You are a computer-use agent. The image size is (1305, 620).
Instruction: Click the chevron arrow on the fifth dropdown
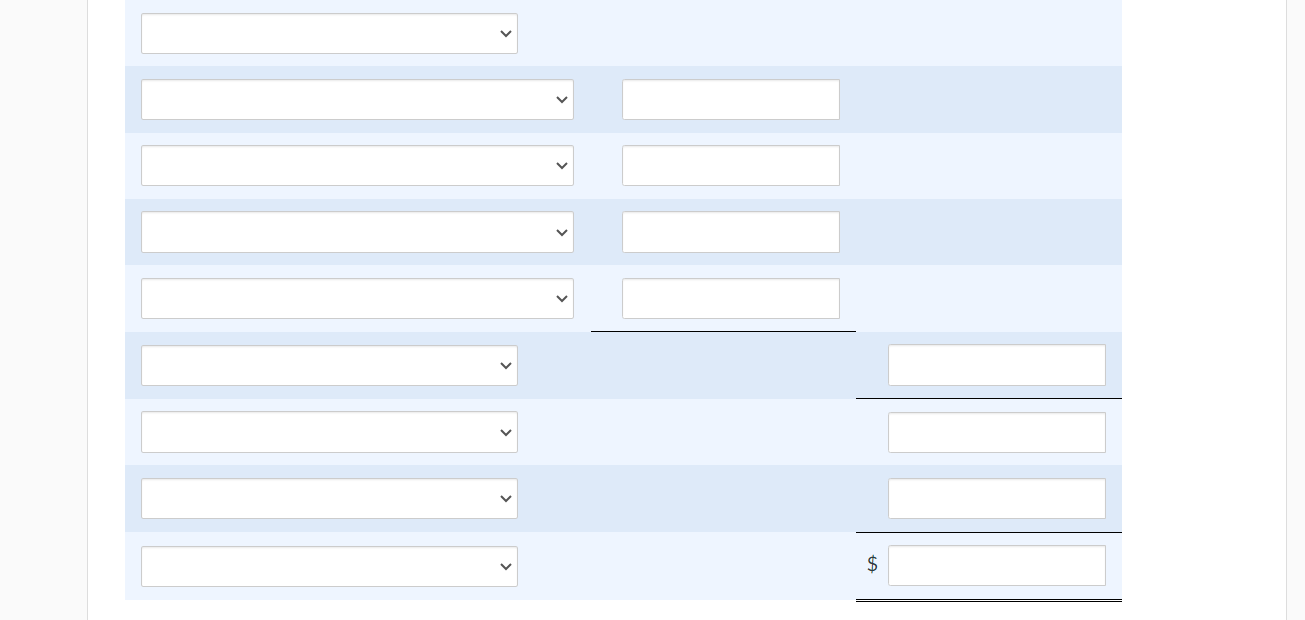[x=561, y=298]
